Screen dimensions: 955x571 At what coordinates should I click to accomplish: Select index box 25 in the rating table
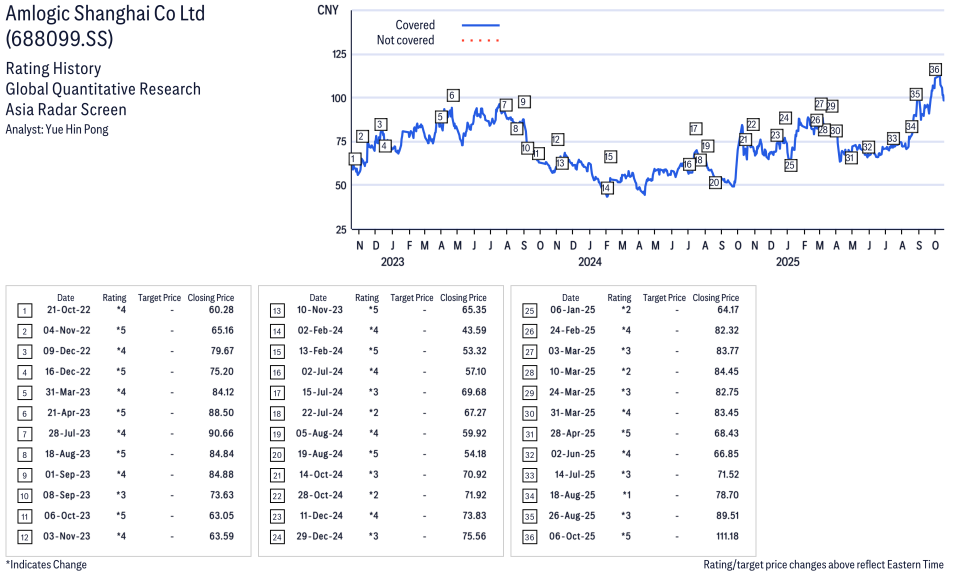(x=529, y=310)
